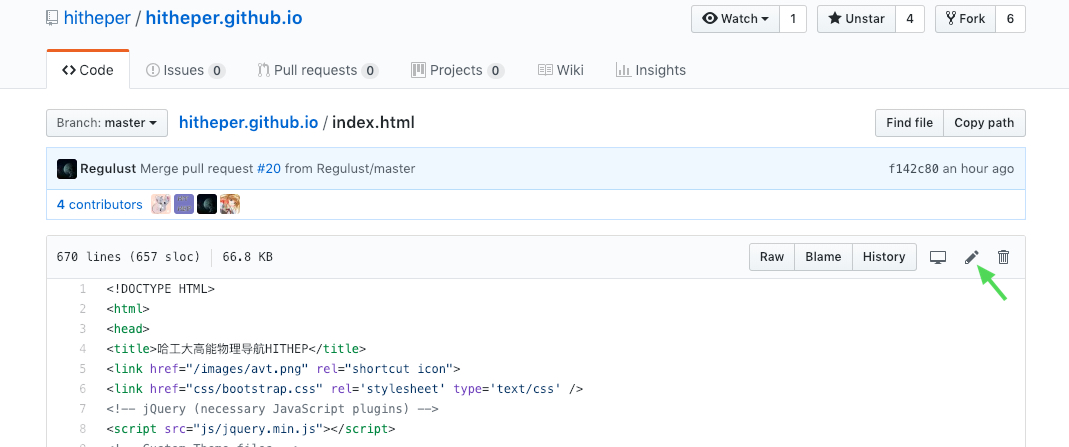Viewport: 1069px width, 447px height.
Task: Click Regulust's avatar in commit bar
Action: [67, 169]
